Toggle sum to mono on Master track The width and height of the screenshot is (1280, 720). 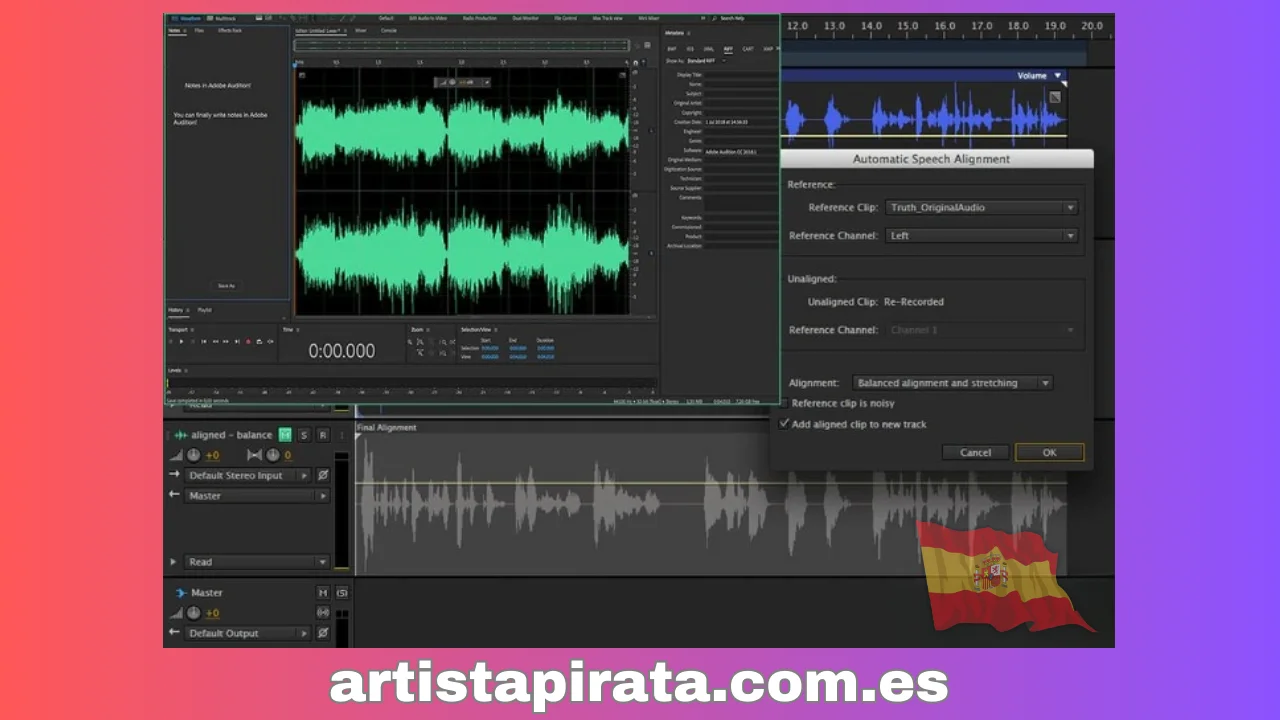(323, 613)
